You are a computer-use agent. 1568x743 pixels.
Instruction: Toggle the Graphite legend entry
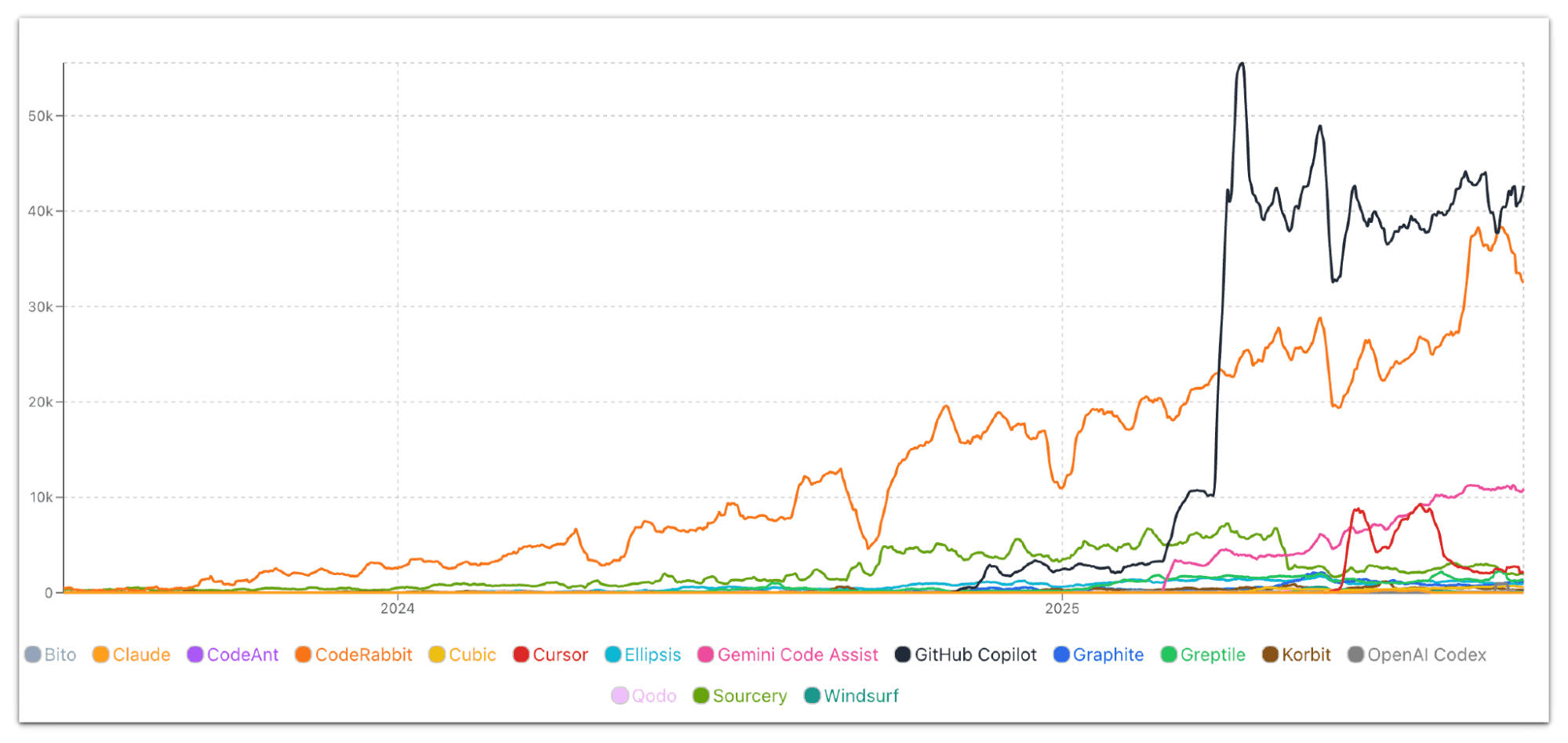pos(1098,654)
